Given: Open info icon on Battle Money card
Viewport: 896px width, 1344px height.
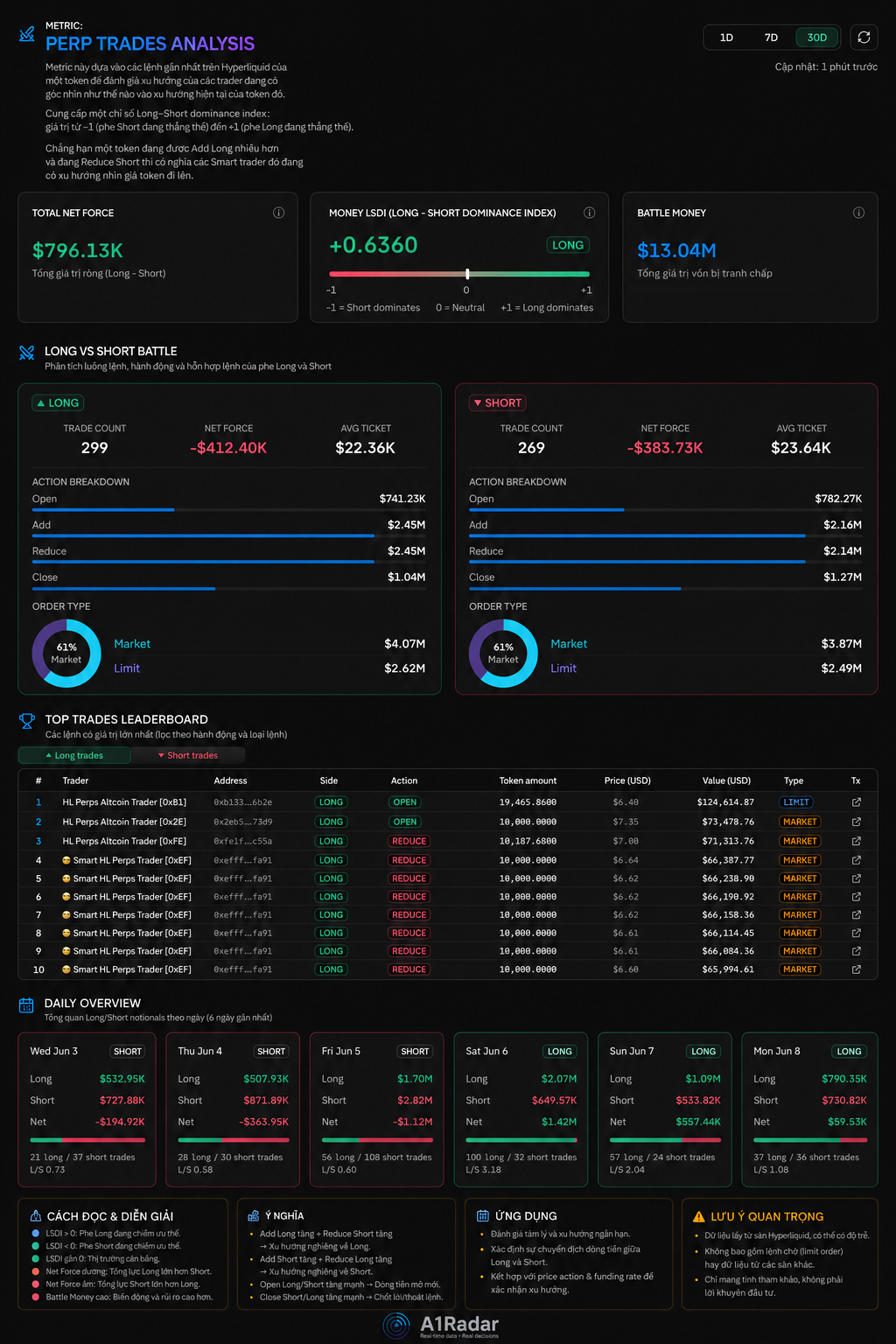Looking at the screenshot, I should click(858, 213).
